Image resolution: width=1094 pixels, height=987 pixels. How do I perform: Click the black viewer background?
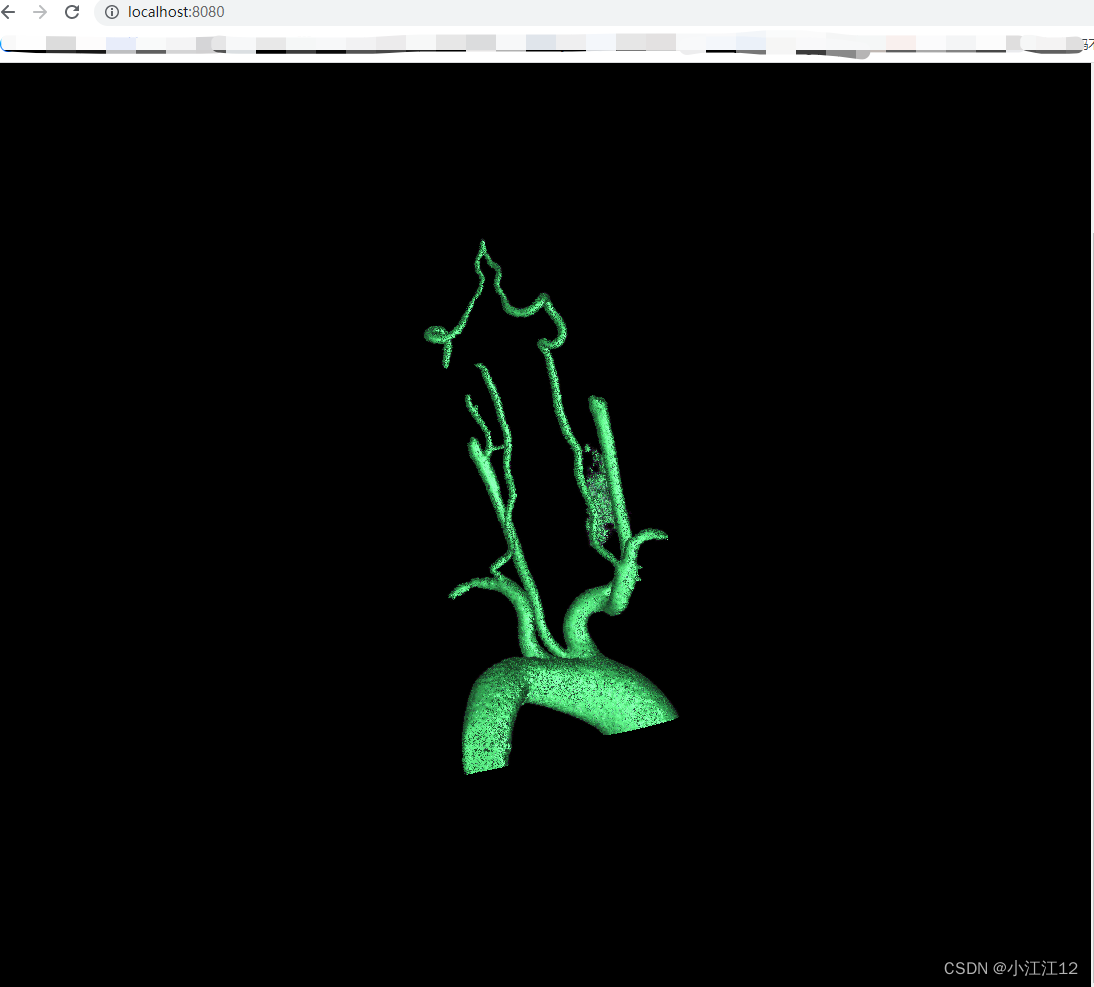tap(200, 500)
